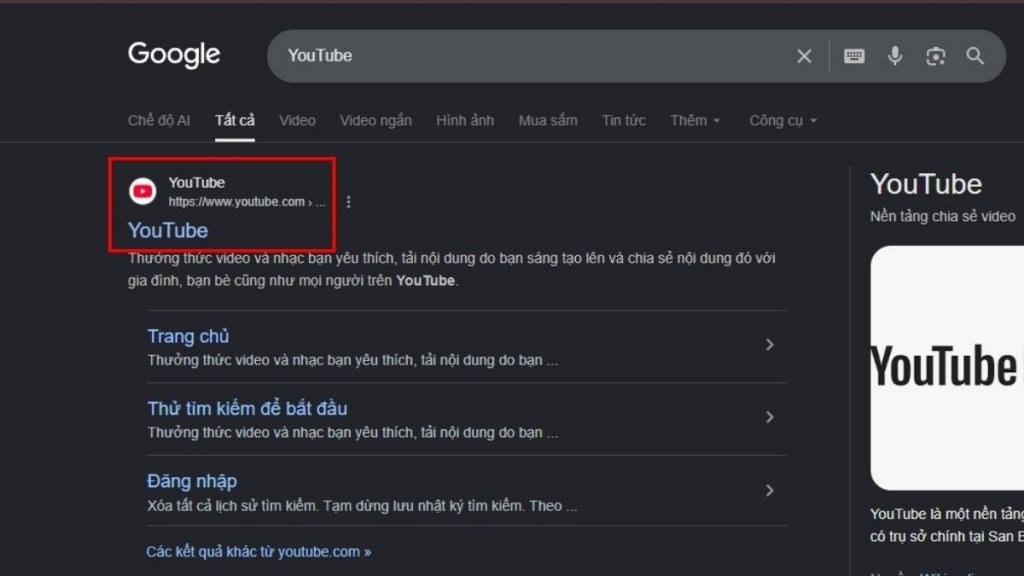Click the YouTube logo image in knowledge panel
1024x576 pixels.
[x=947, y=368]
